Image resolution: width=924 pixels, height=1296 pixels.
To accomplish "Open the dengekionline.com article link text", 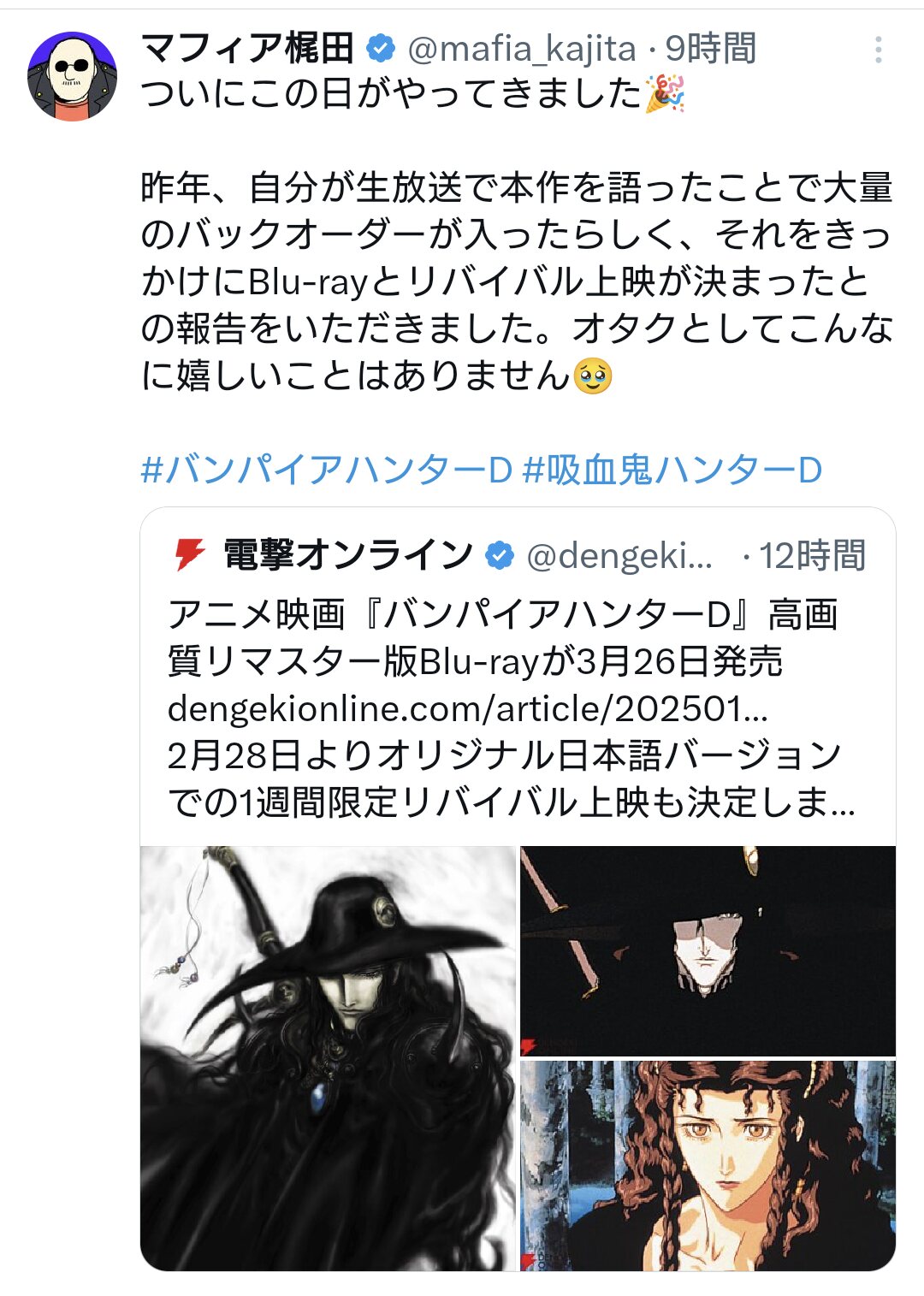I will coord(467,707).
